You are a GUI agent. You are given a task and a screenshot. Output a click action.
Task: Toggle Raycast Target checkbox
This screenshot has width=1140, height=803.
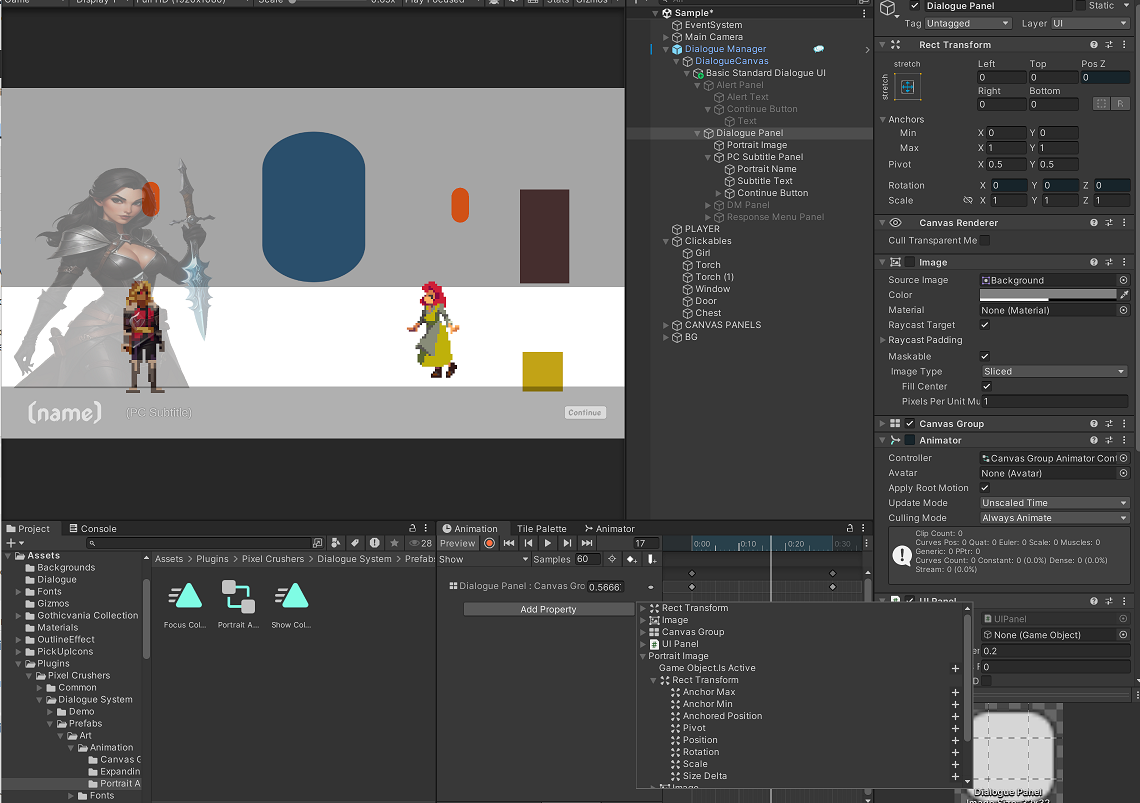coord(985,325)
